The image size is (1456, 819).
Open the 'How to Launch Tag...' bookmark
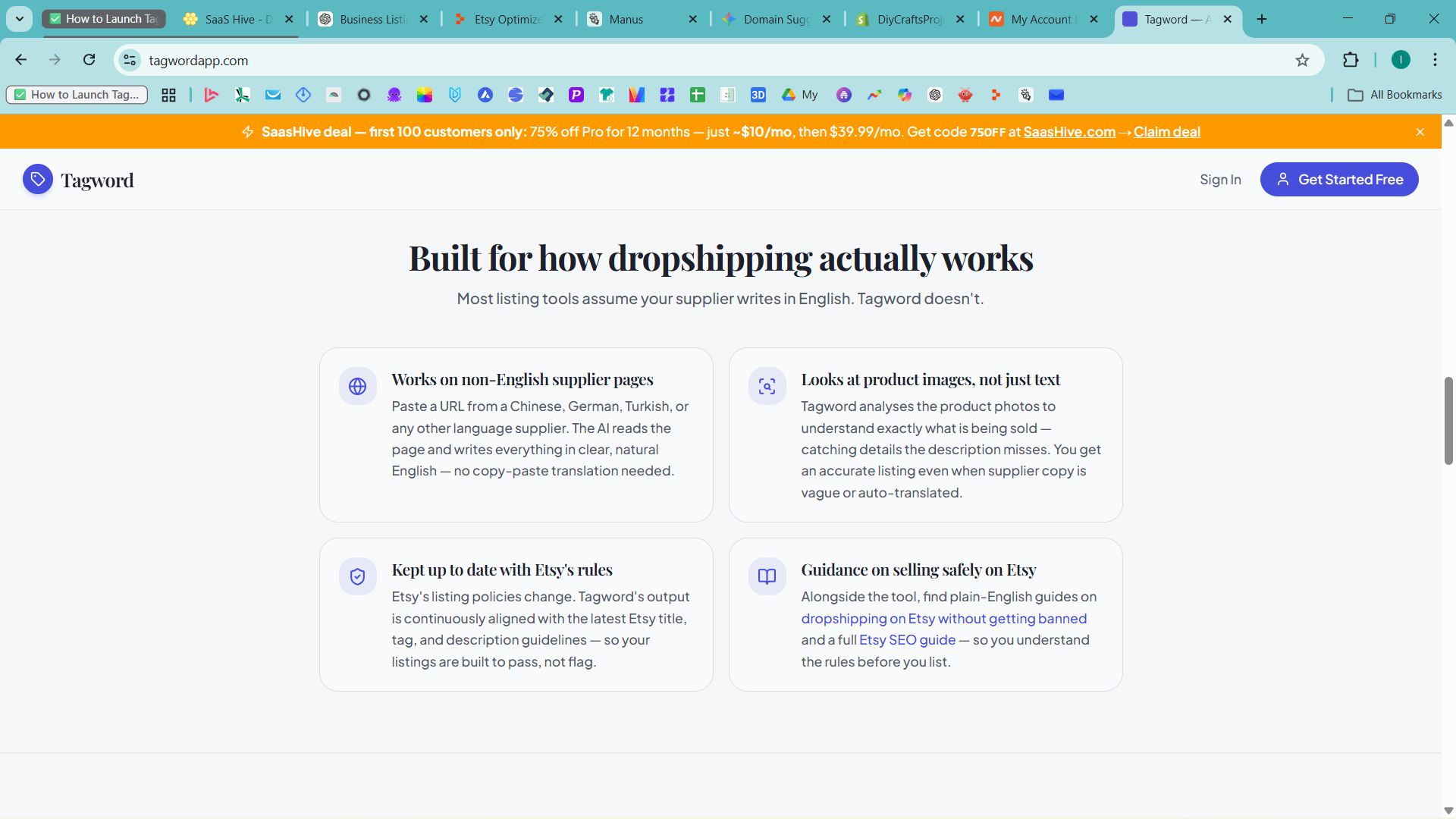77,95
